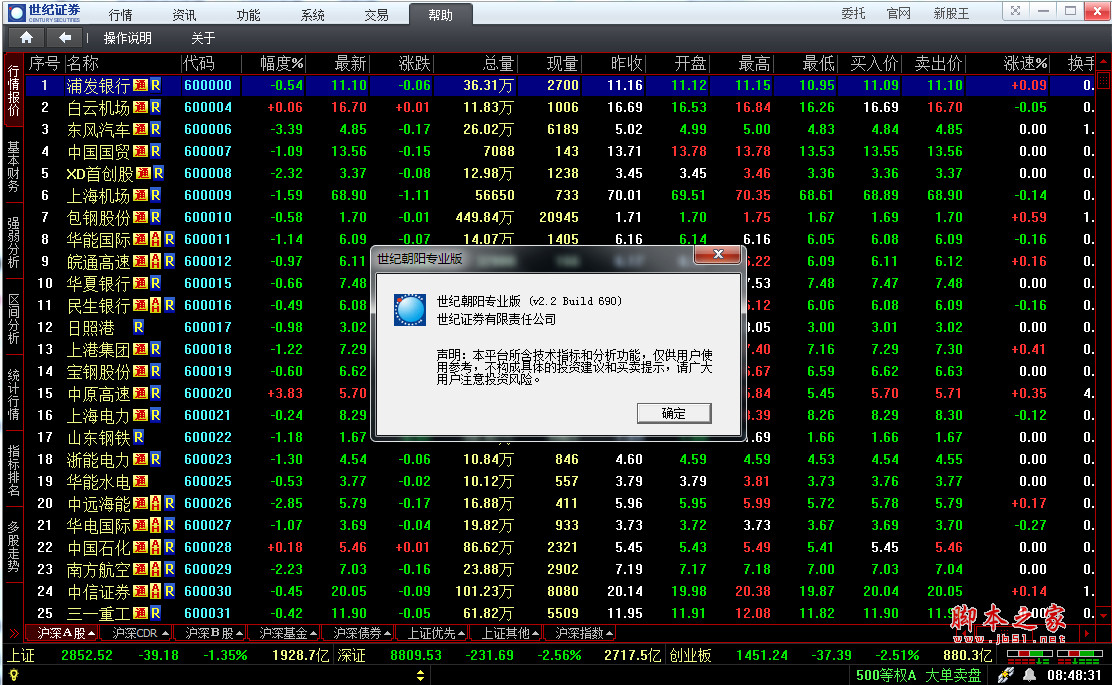Screen dimensions: 1112x685
Task: Sort by the 总量 column header
Action: coord(498,63)
